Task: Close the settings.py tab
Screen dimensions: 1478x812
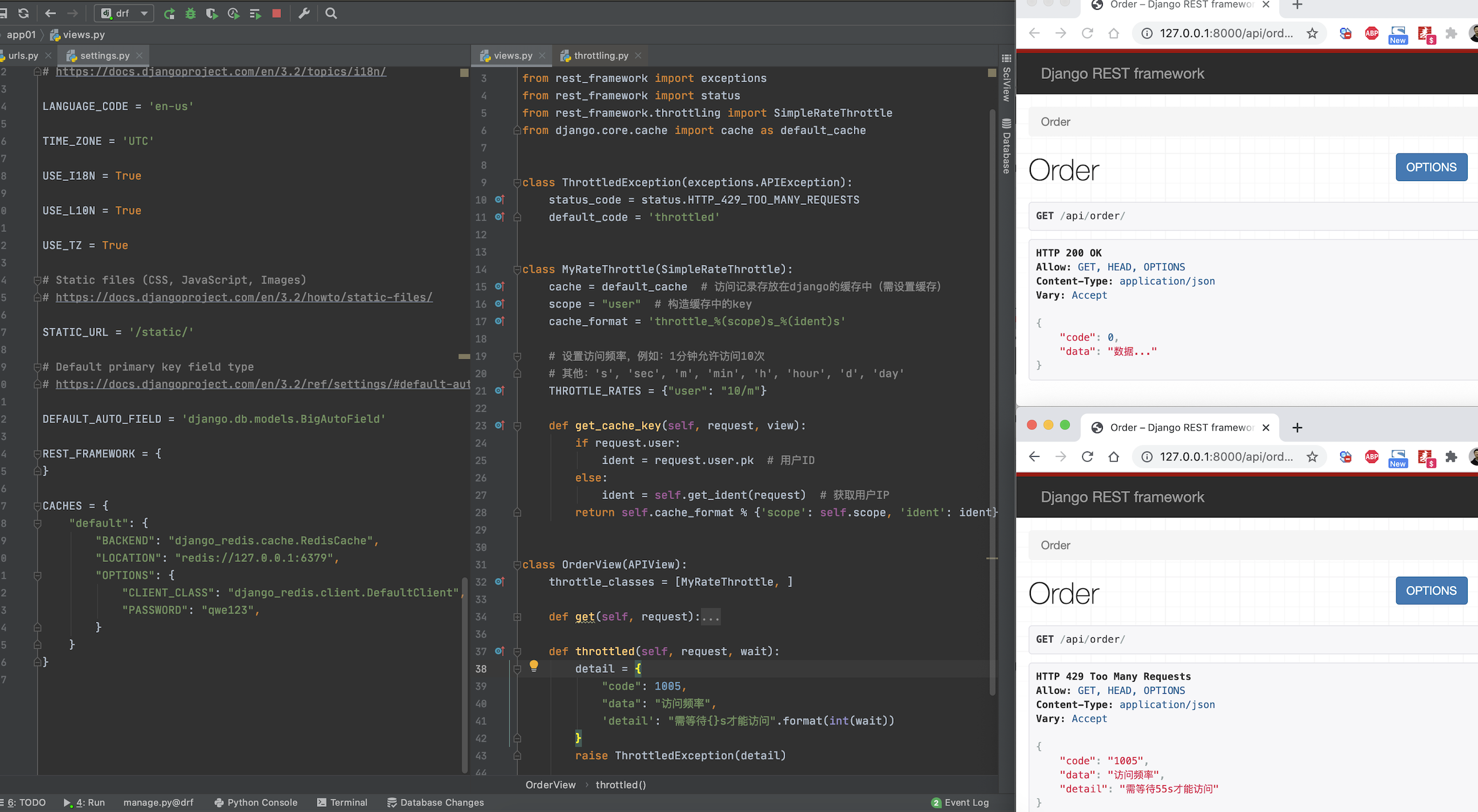Action: coord(139,55)
